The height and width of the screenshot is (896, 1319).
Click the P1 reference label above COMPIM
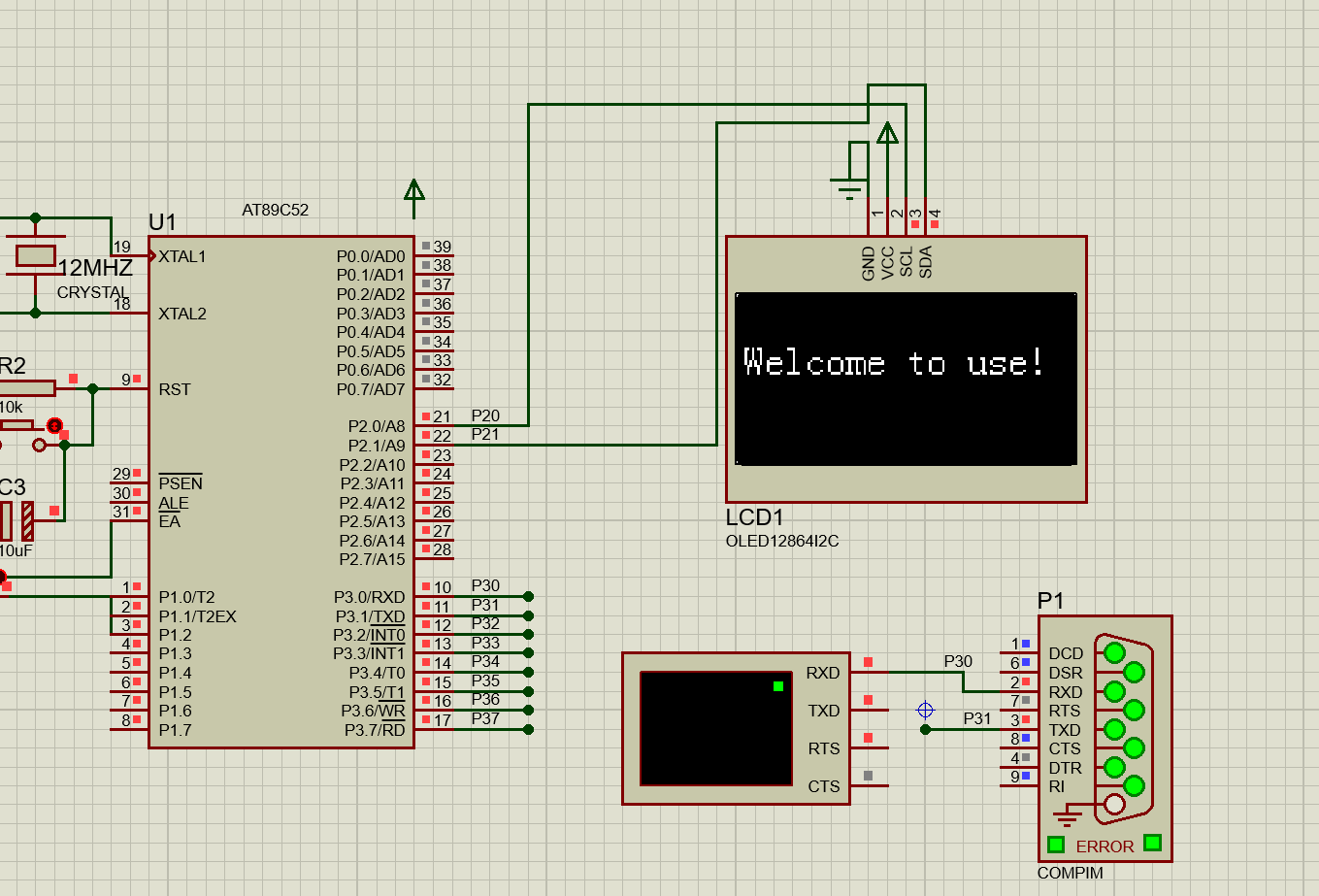[1051, 600]
